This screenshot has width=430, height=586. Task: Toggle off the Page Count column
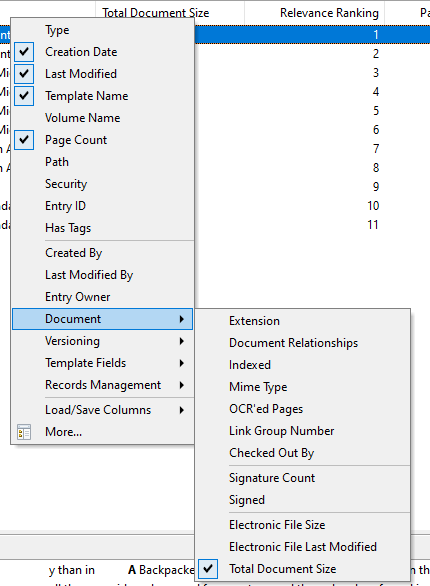(x=24, y=140)
